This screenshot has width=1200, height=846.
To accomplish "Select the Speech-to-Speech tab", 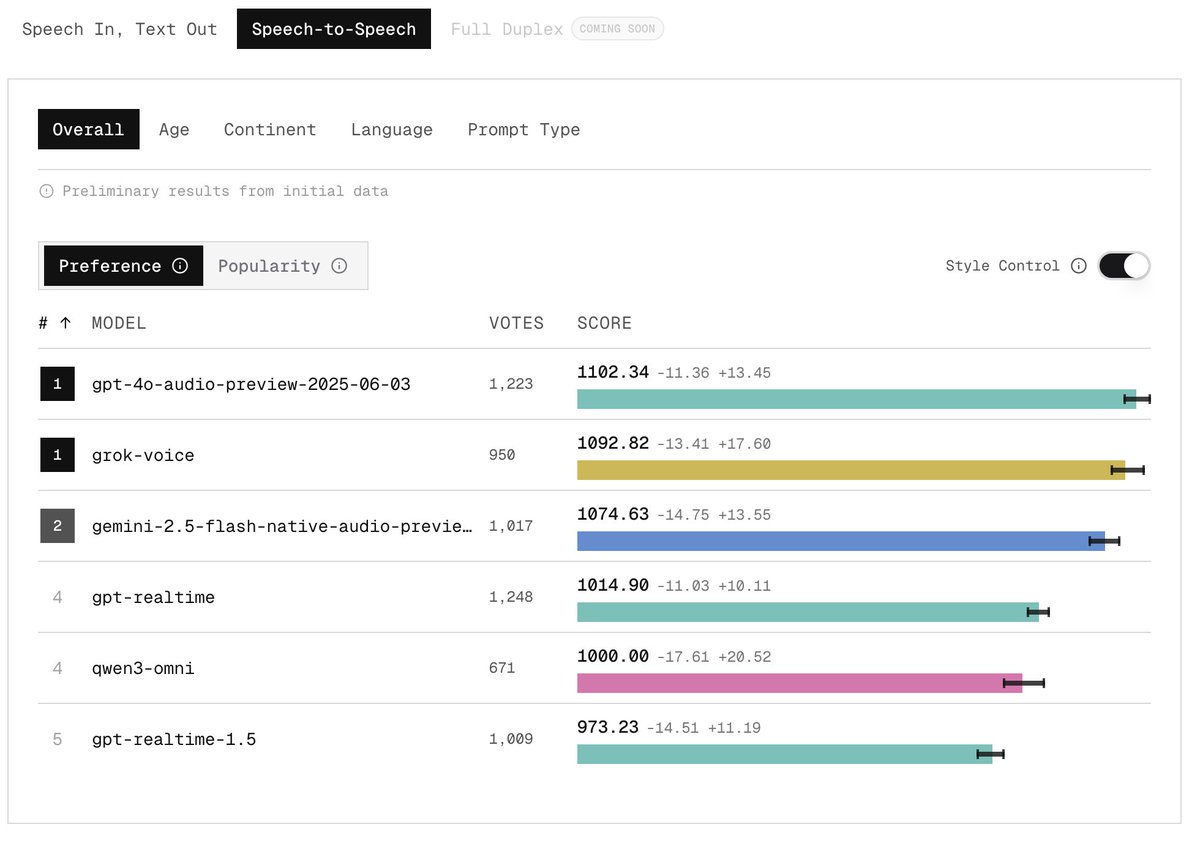I will (x=334, y=29).
